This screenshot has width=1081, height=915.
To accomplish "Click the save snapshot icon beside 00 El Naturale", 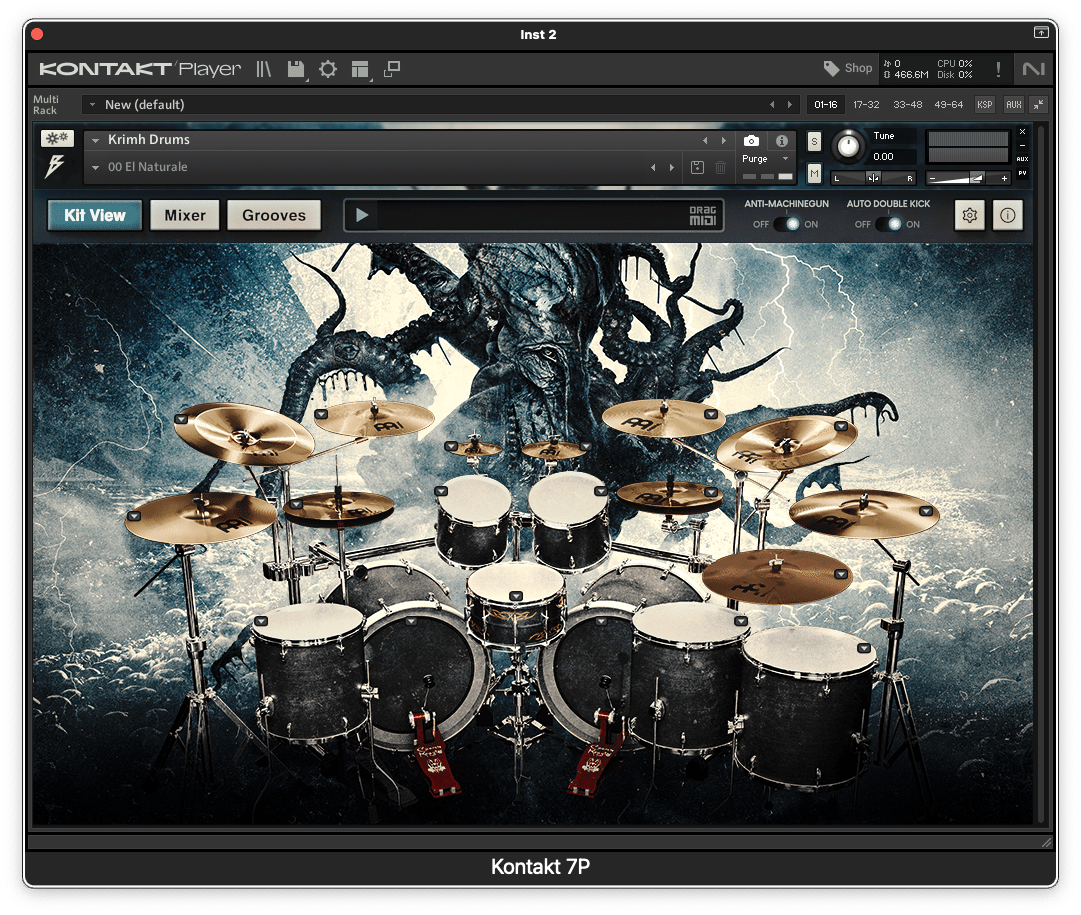I will 698,168.
